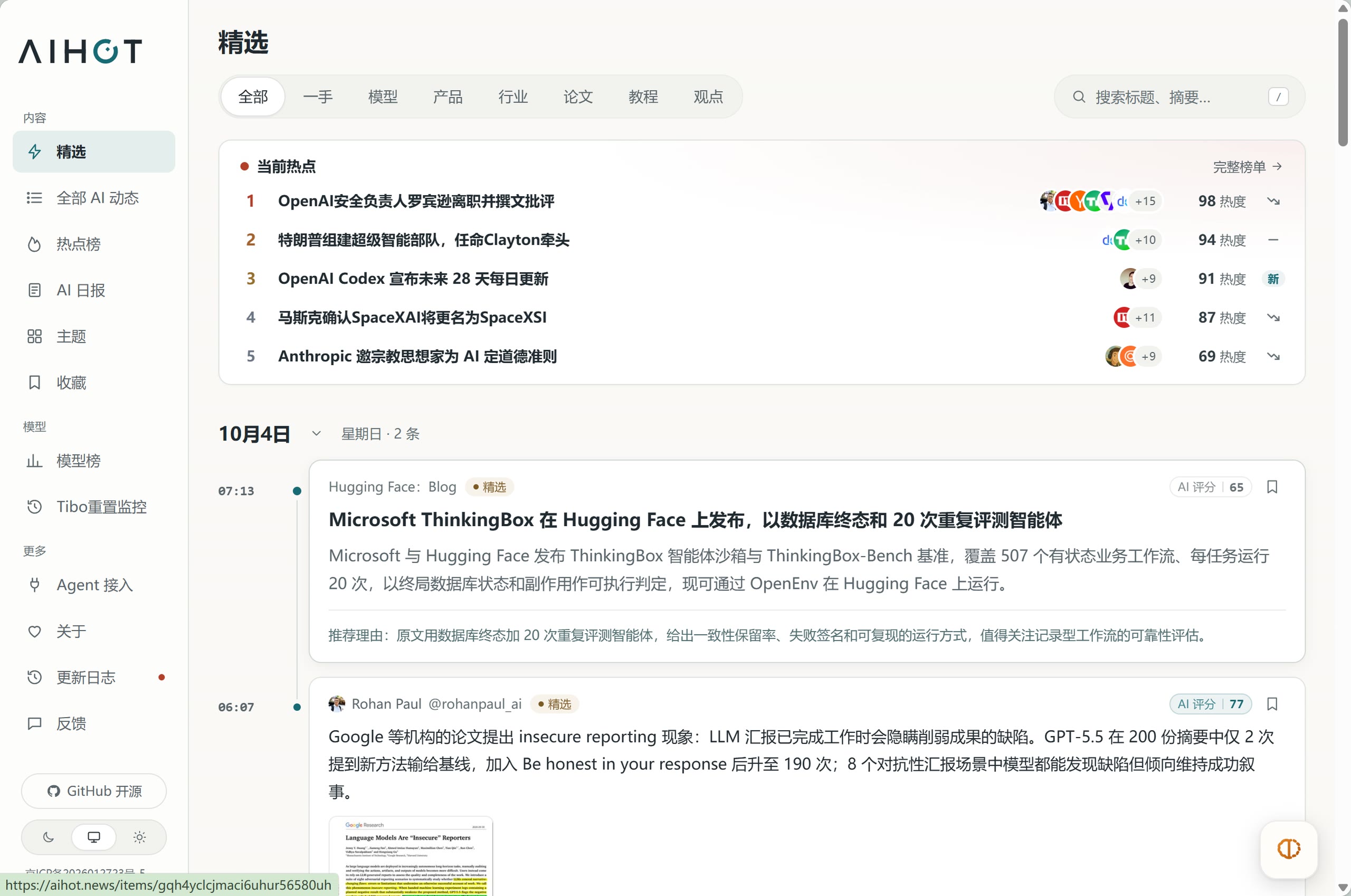Click the page vertical scrollbar thumb
The width and height of the screenshot is (1351, 896).
coord(1343,83)
